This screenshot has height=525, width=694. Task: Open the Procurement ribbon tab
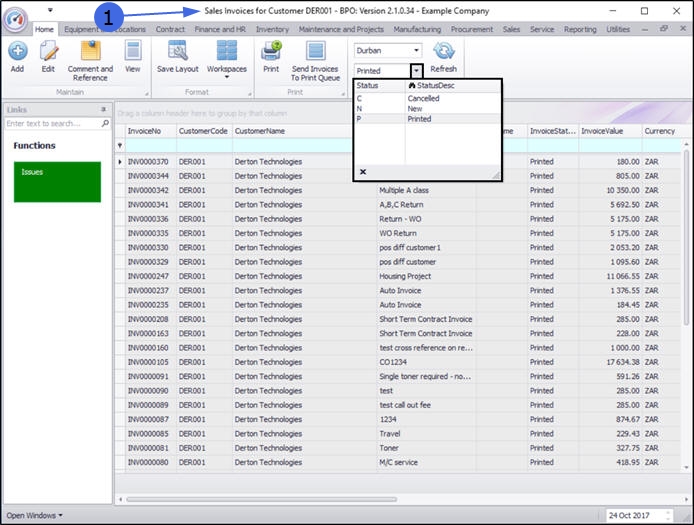coord(472,29)
